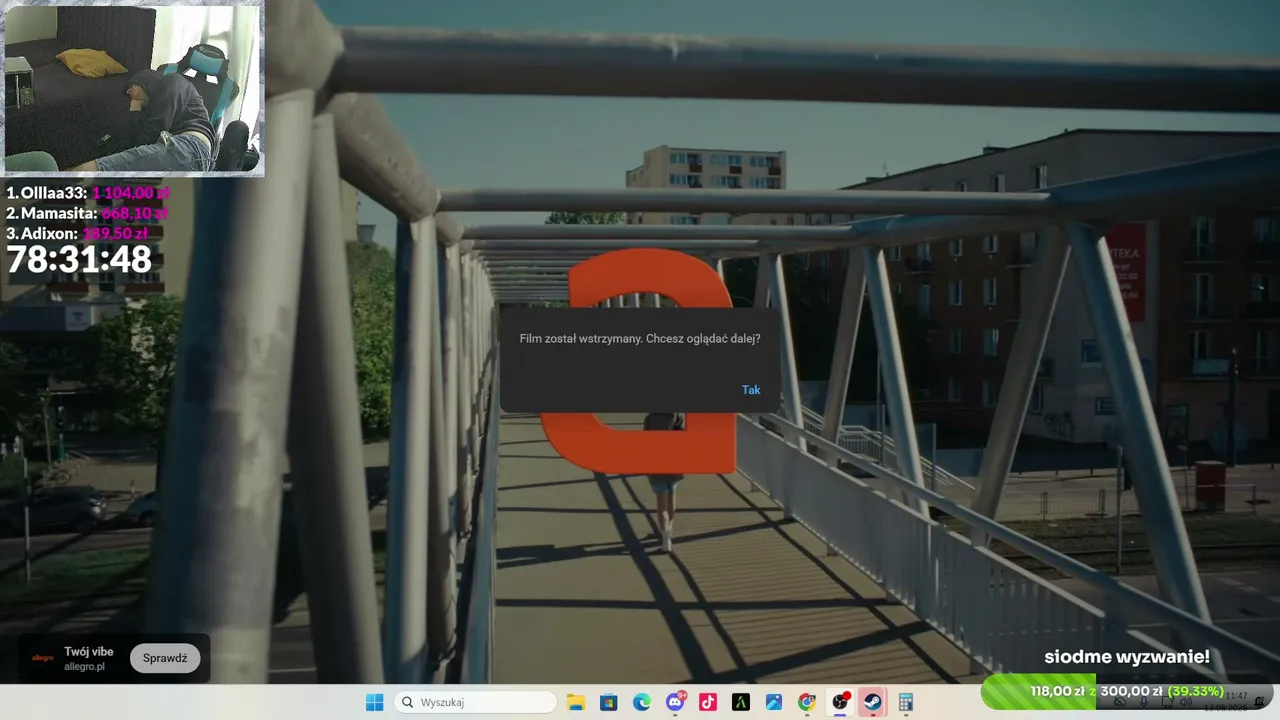This screenshot has width=1280, height=720.
Task: Click the Allegro logo in the ad banner
Action: click(43, 658)
